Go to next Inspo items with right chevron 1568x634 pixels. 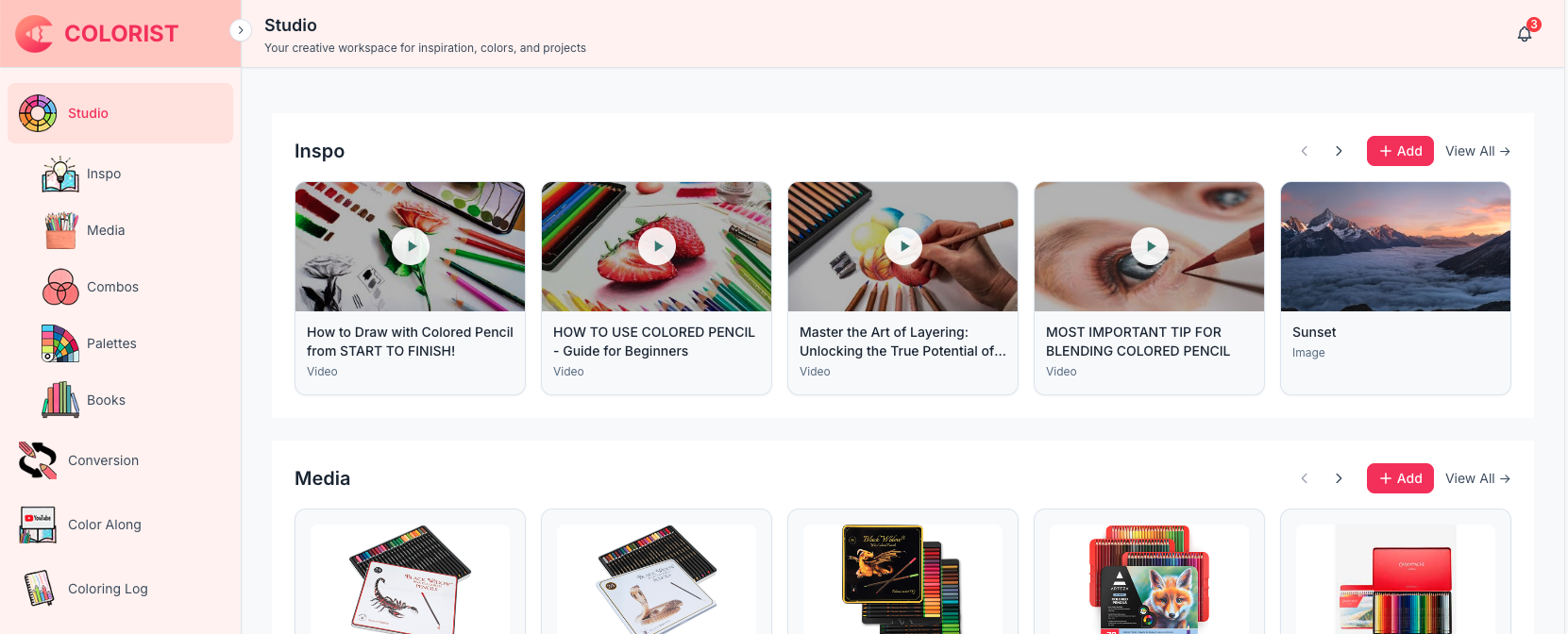pos(1339,151)
